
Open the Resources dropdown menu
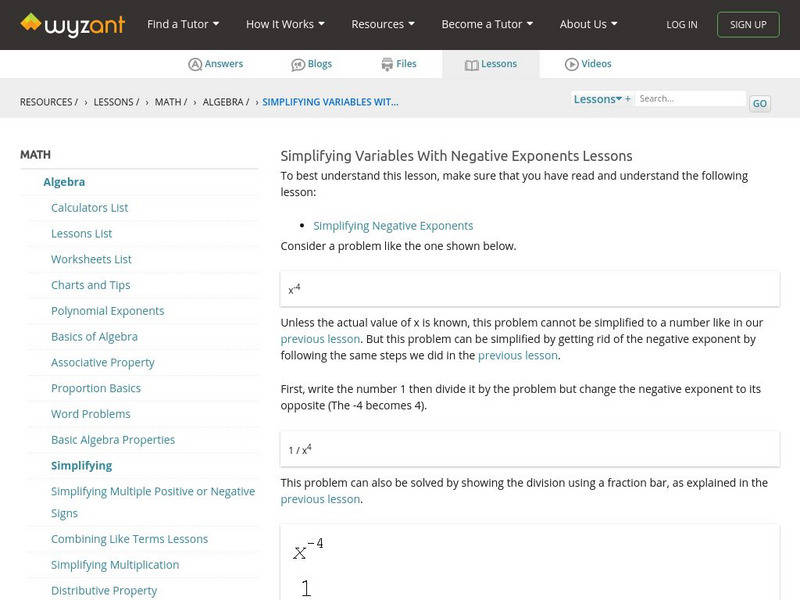(383, 24)
